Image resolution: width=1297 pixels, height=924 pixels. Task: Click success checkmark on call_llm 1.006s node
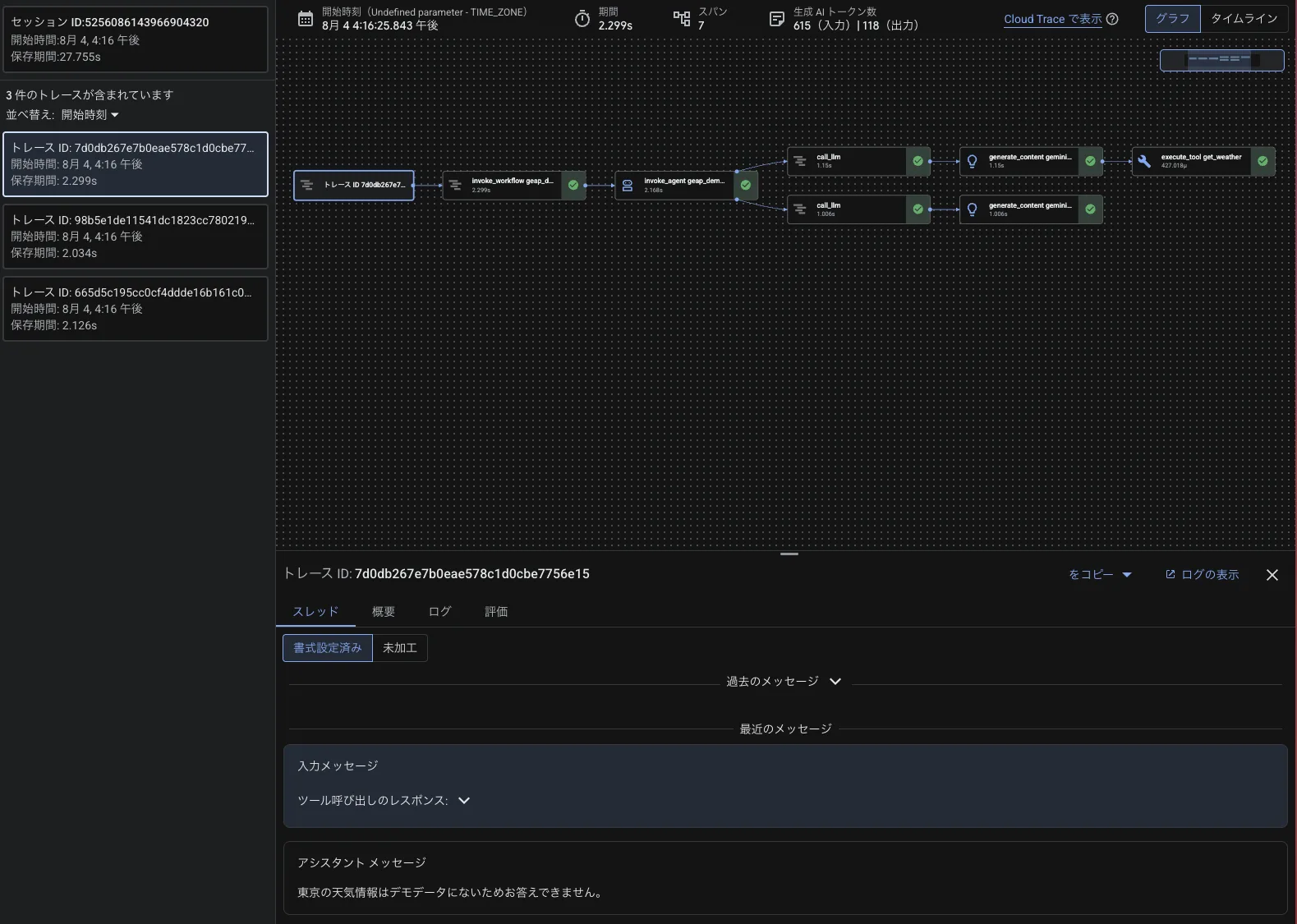(918, 209)
